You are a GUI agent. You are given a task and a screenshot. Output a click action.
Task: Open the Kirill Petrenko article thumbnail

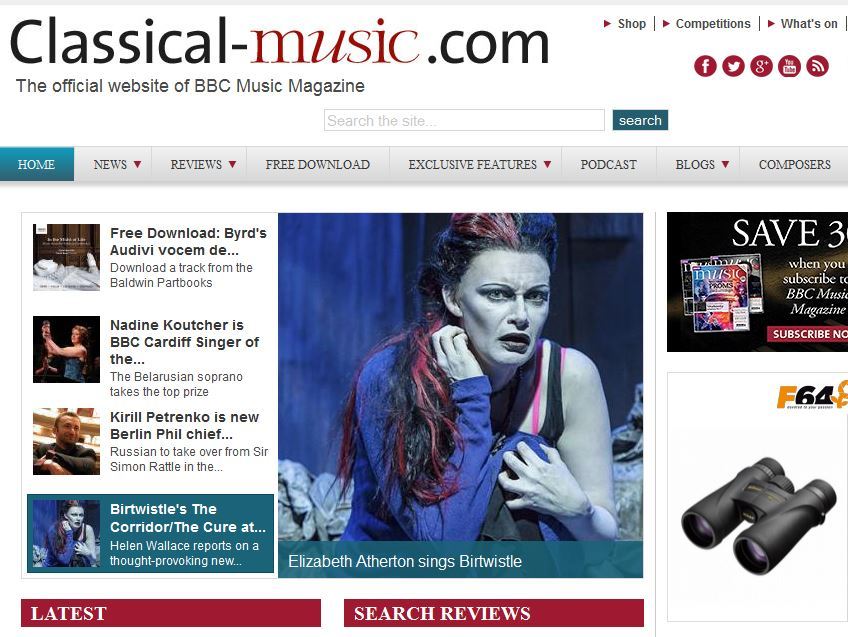pos(67,441)
